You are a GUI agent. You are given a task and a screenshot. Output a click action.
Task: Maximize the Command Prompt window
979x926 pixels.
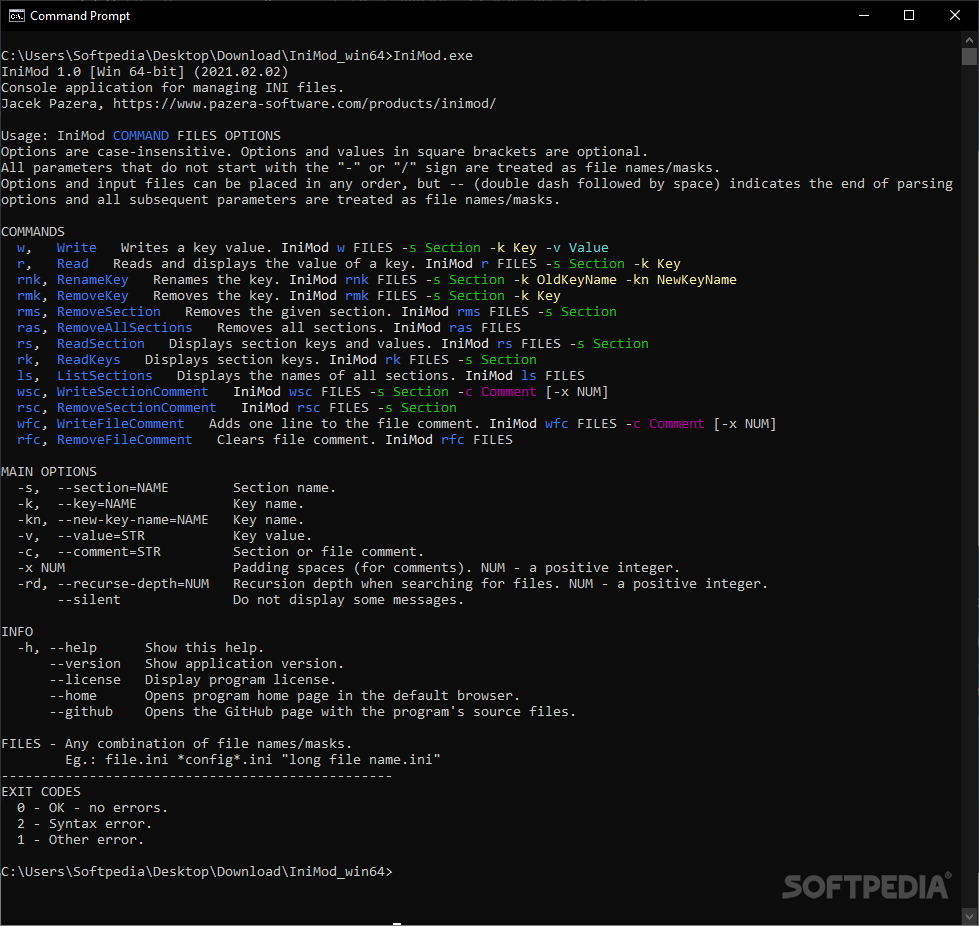[909, 16]
